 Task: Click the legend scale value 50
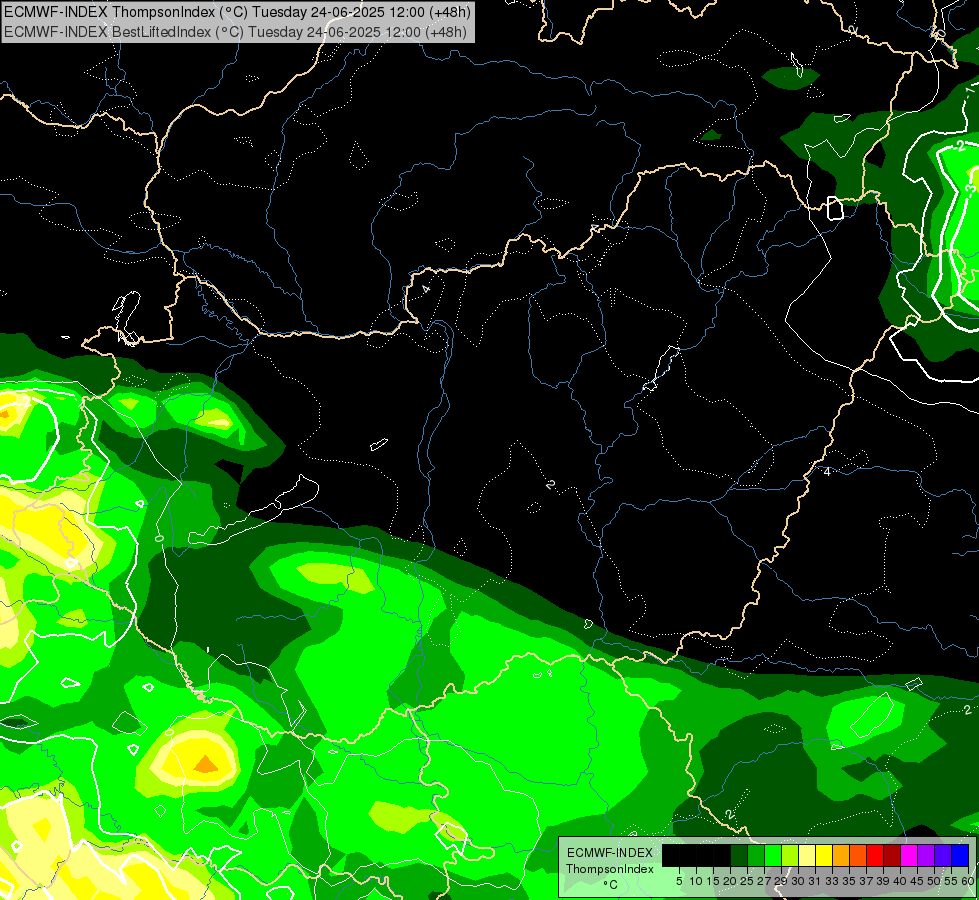935,881
